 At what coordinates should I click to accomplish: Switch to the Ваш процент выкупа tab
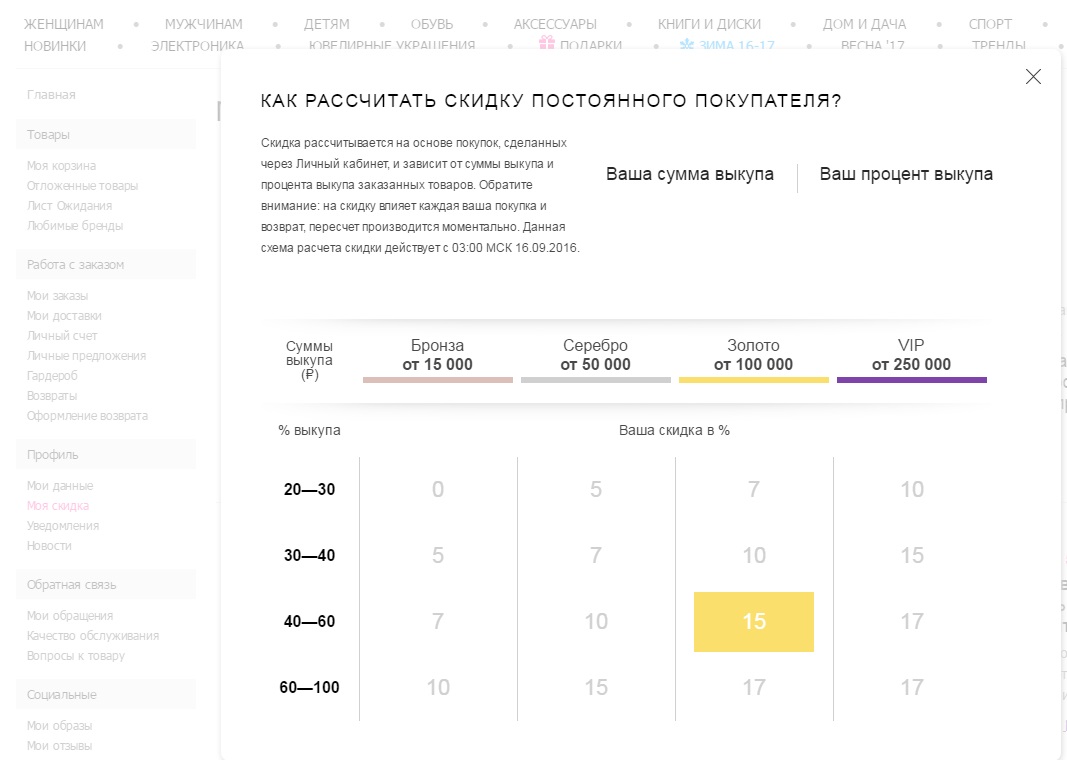click(906, 174)
